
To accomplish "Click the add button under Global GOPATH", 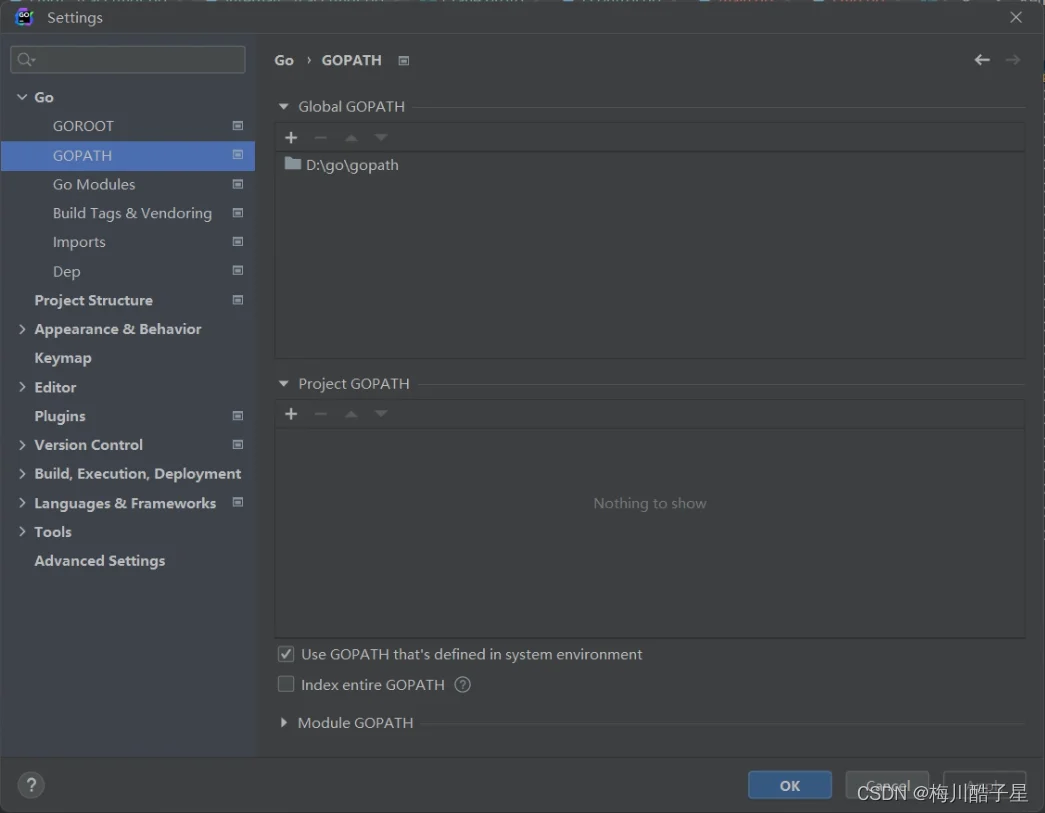I will 291,138.
